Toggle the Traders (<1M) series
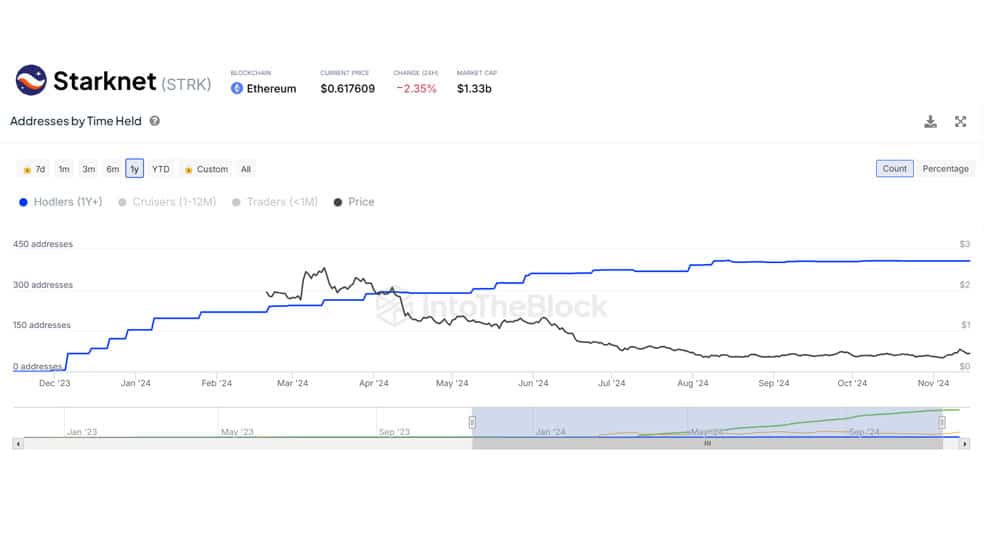This screenshot has height=554, width=984. click(x=275, y=202)
